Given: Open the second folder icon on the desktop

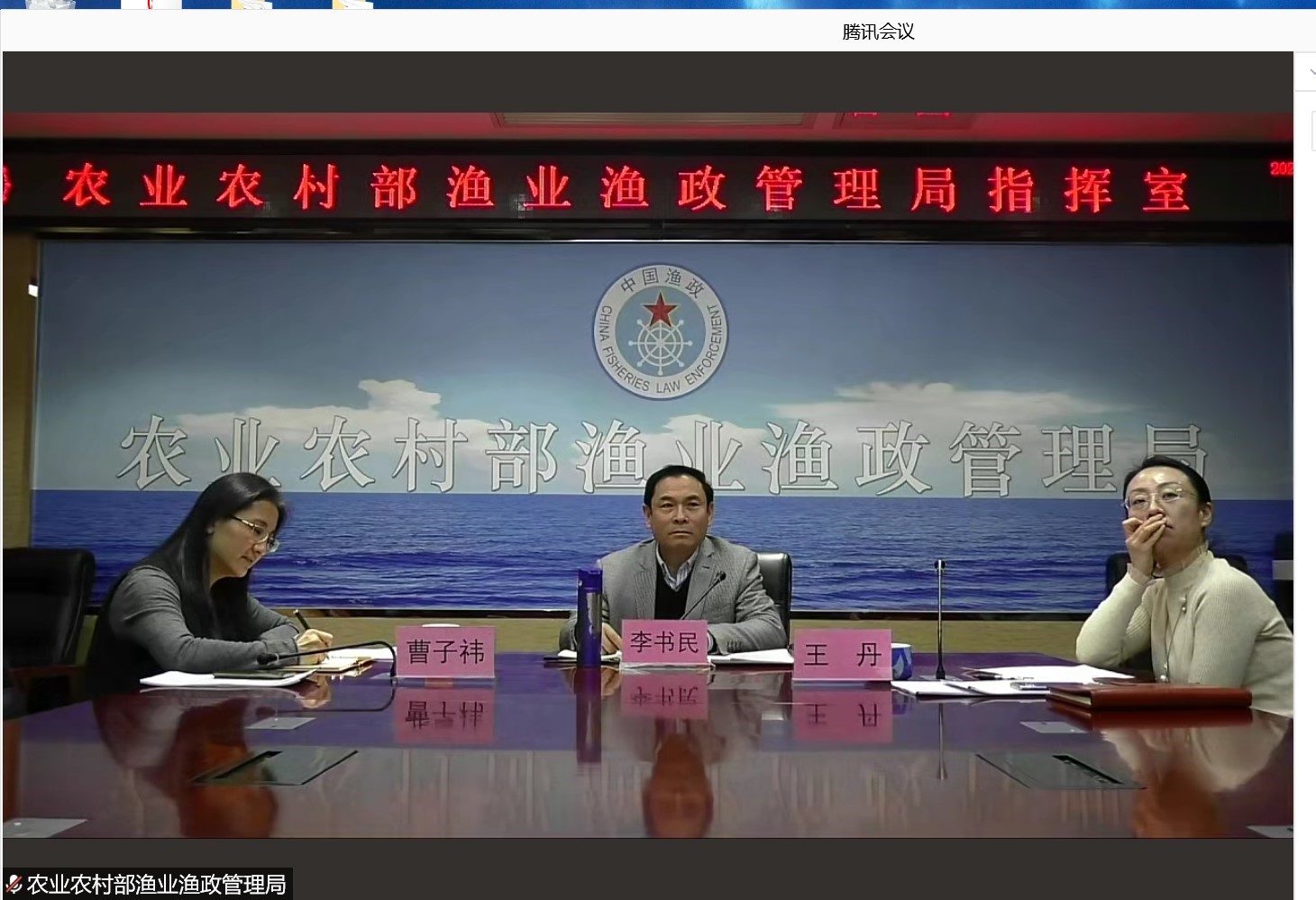Looking at the screenshot, I should [352, 4].
